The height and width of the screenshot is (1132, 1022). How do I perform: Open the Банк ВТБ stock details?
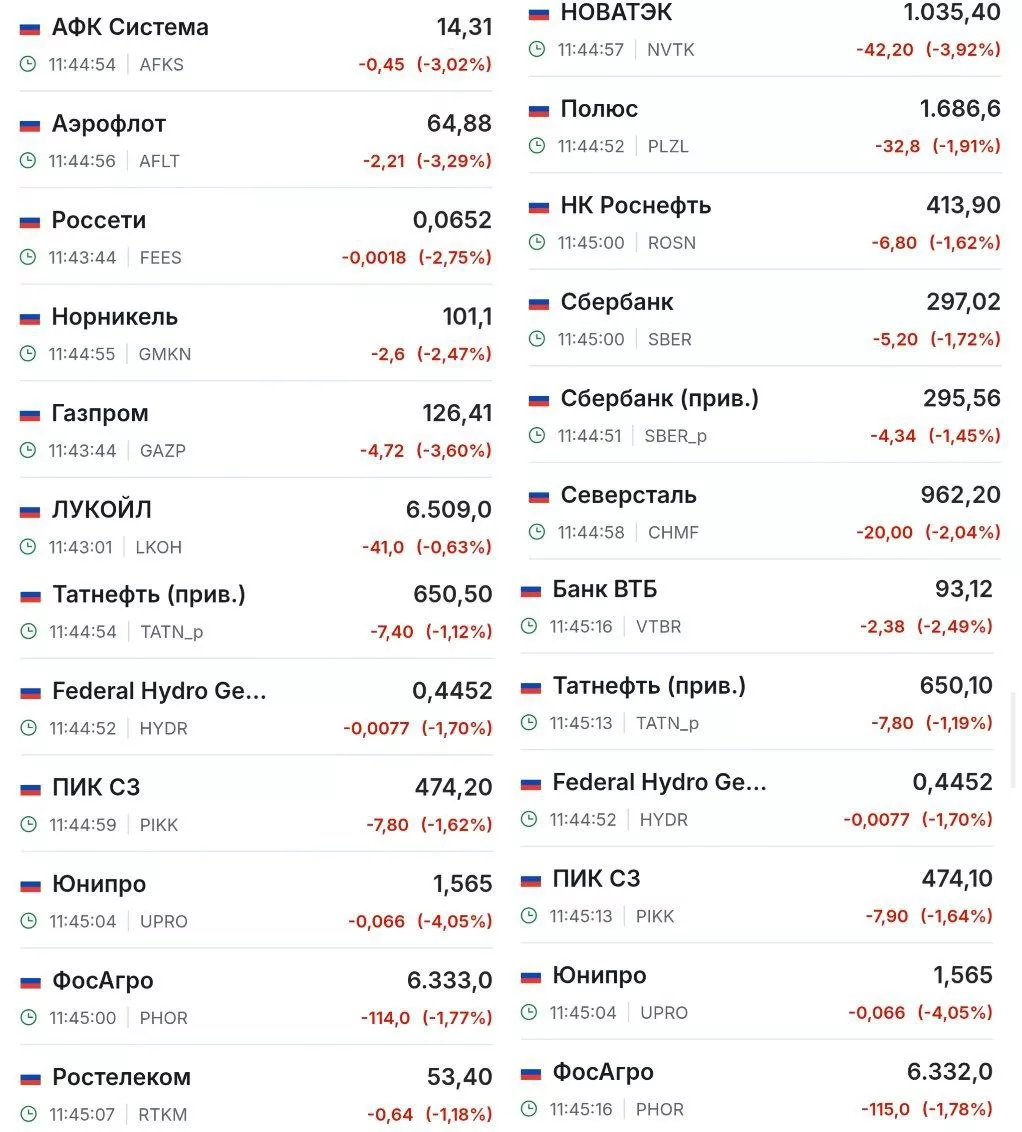point(605,590)
